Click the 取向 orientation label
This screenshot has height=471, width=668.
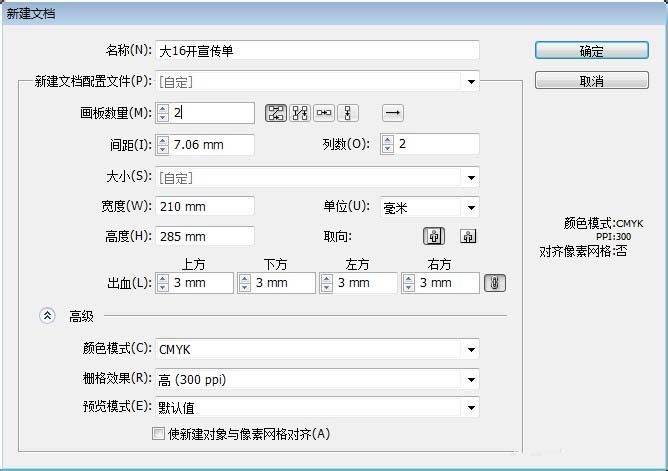tap(338, 236)
